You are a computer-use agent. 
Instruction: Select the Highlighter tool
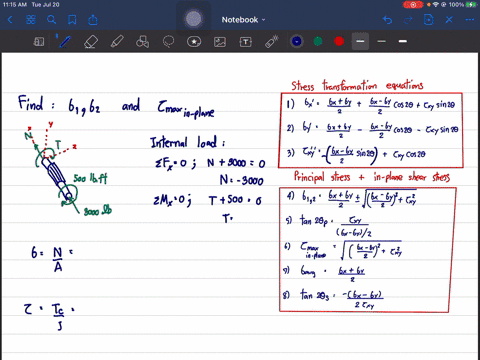[x=117, y=42]
